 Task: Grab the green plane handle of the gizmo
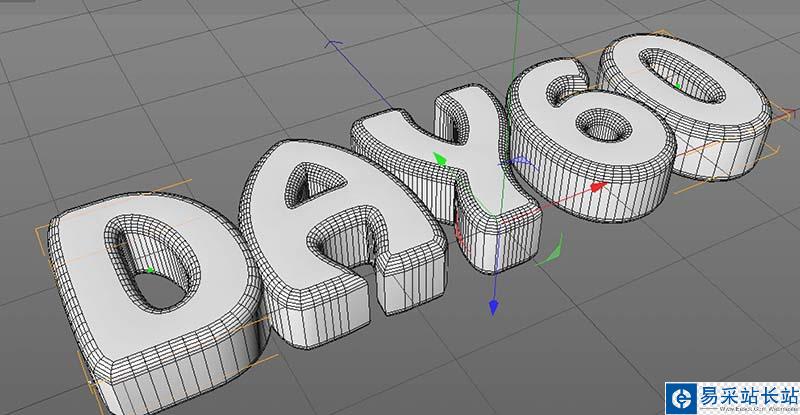pos(550,250)
